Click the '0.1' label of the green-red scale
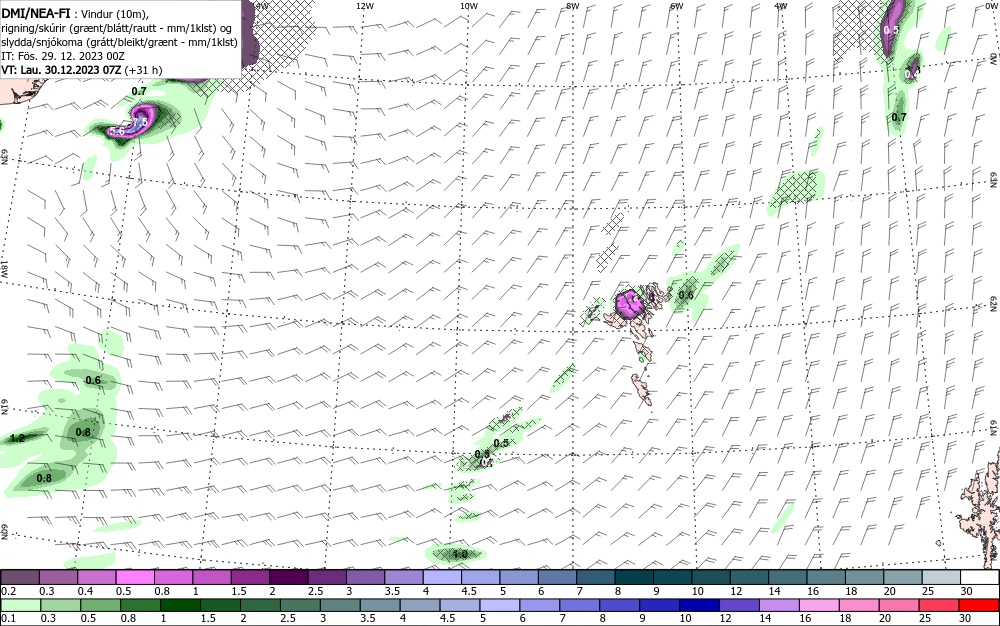The height and width of the screenshot is (626, 1000). point(9,618)
